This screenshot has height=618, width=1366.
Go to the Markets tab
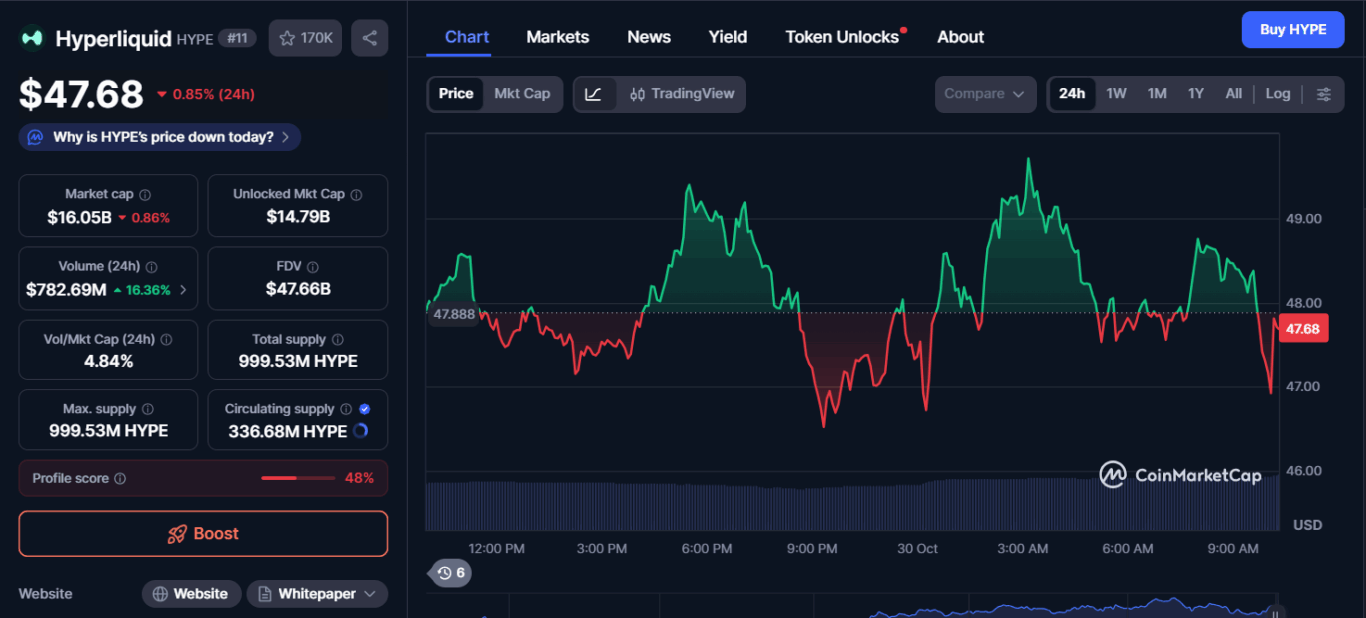(x=557, y=37)
